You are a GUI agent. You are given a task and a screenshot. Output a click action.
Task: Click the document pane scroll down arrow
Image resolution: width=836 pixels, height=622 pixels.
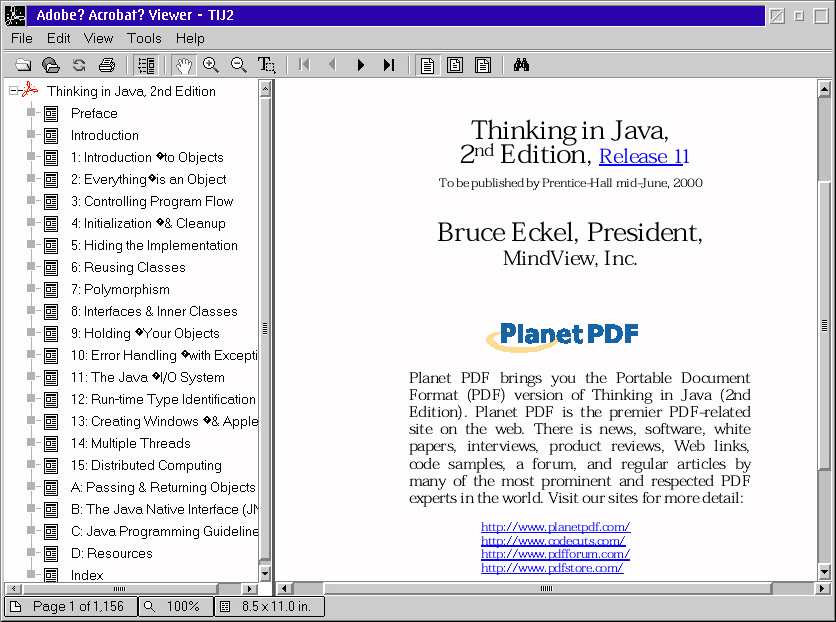tap(824, 573)
